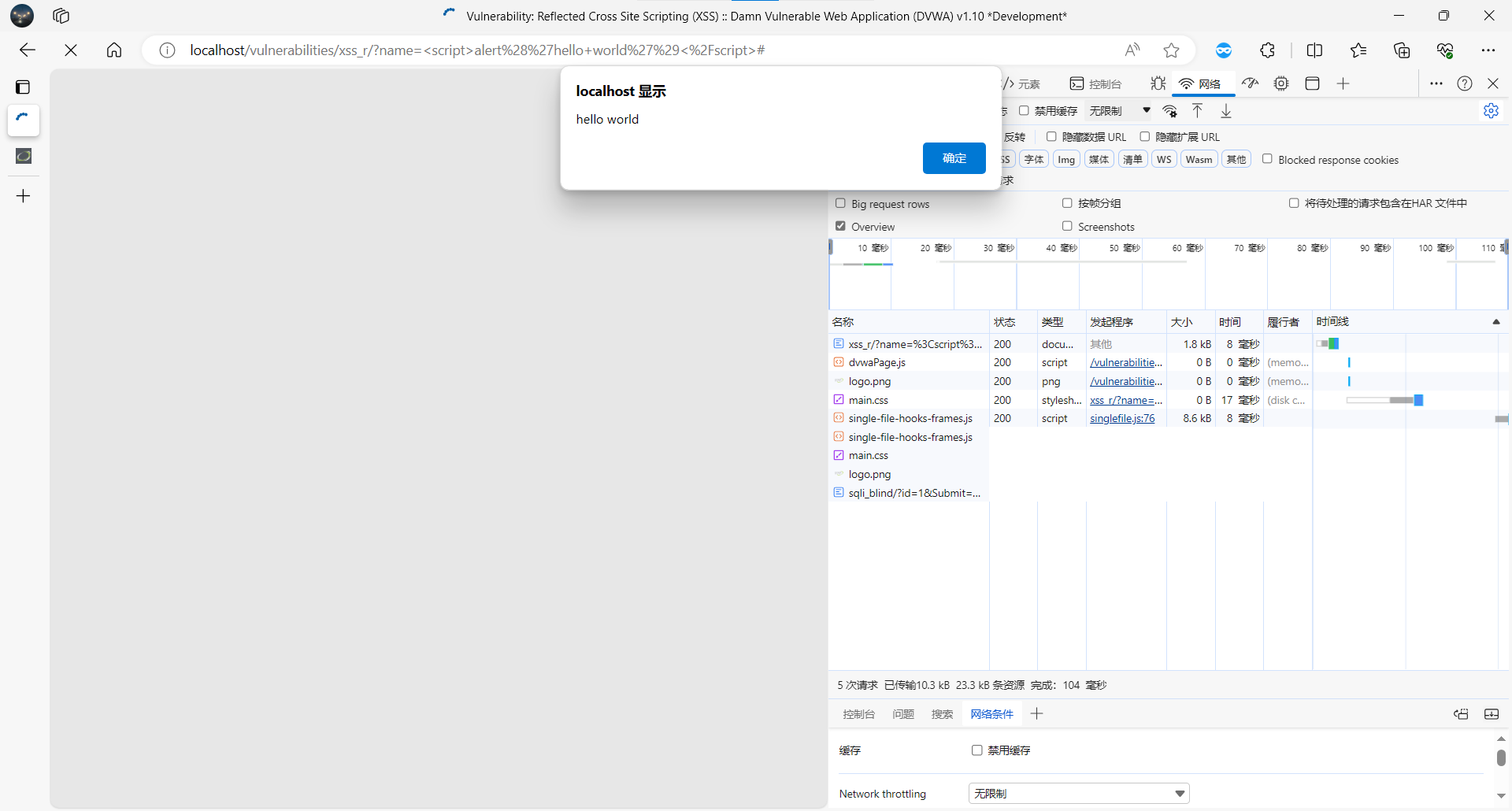Select the Img filter chip
The image size is (1512, 811).
1066,160
